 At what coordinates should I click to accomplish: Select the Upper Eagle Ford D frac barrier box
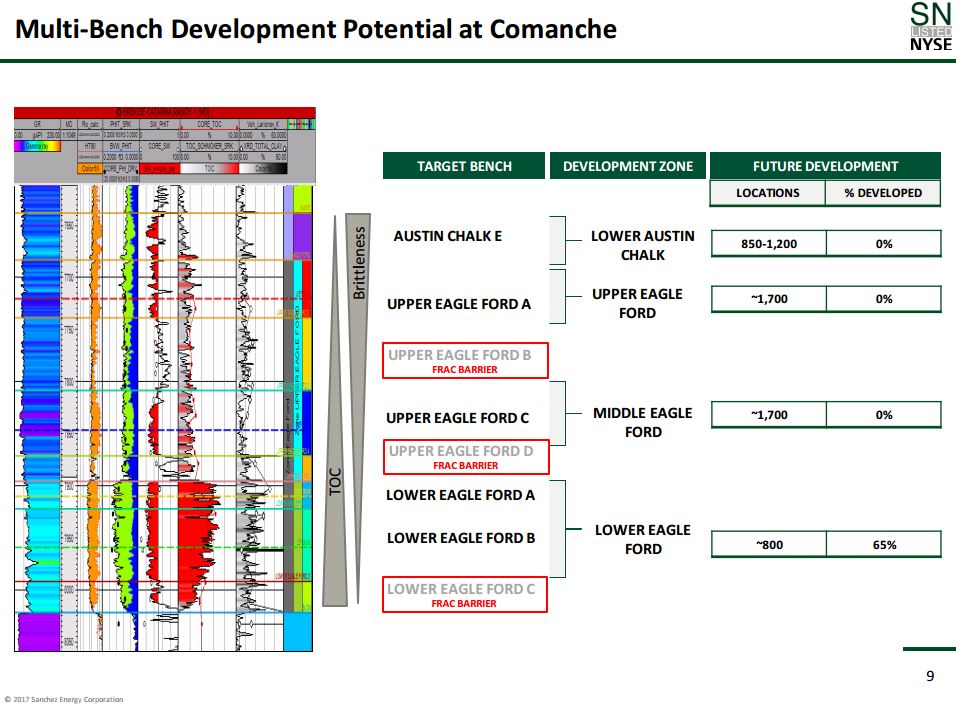point(464,457)
